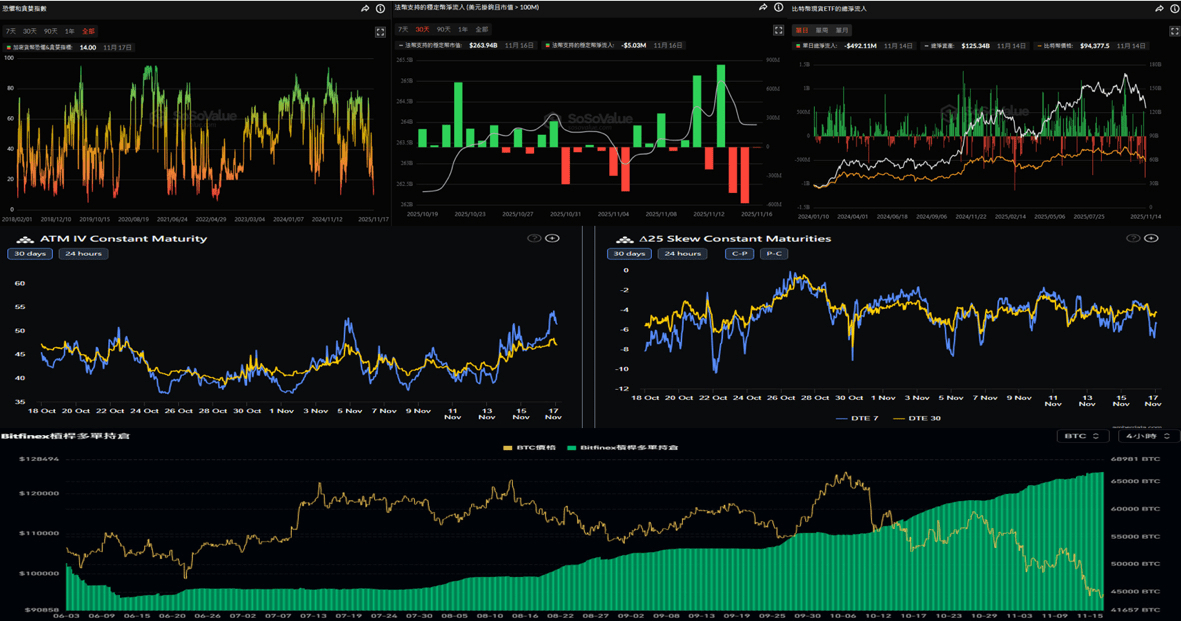
Task: Toggle C-P skew mode
Action: (739, 254)
